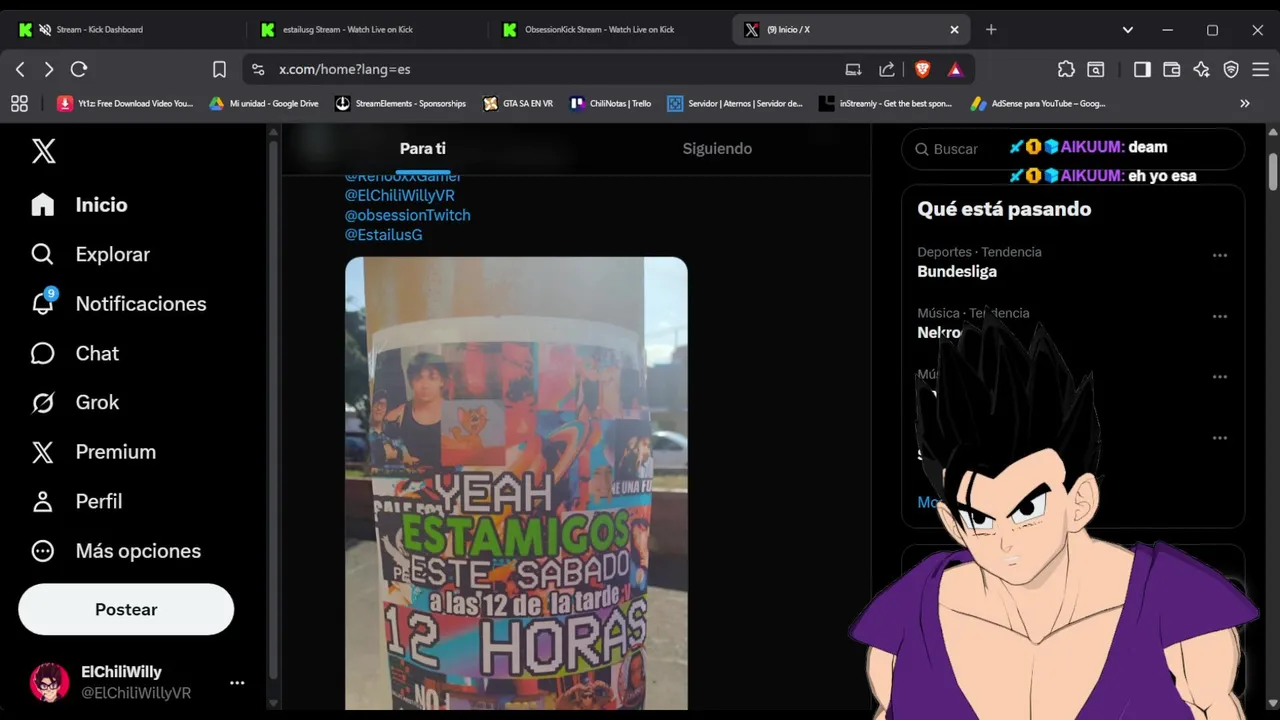Viewport: 1280px width, 720px height.
Task: Go back in the browser
Action: [20, 69]
